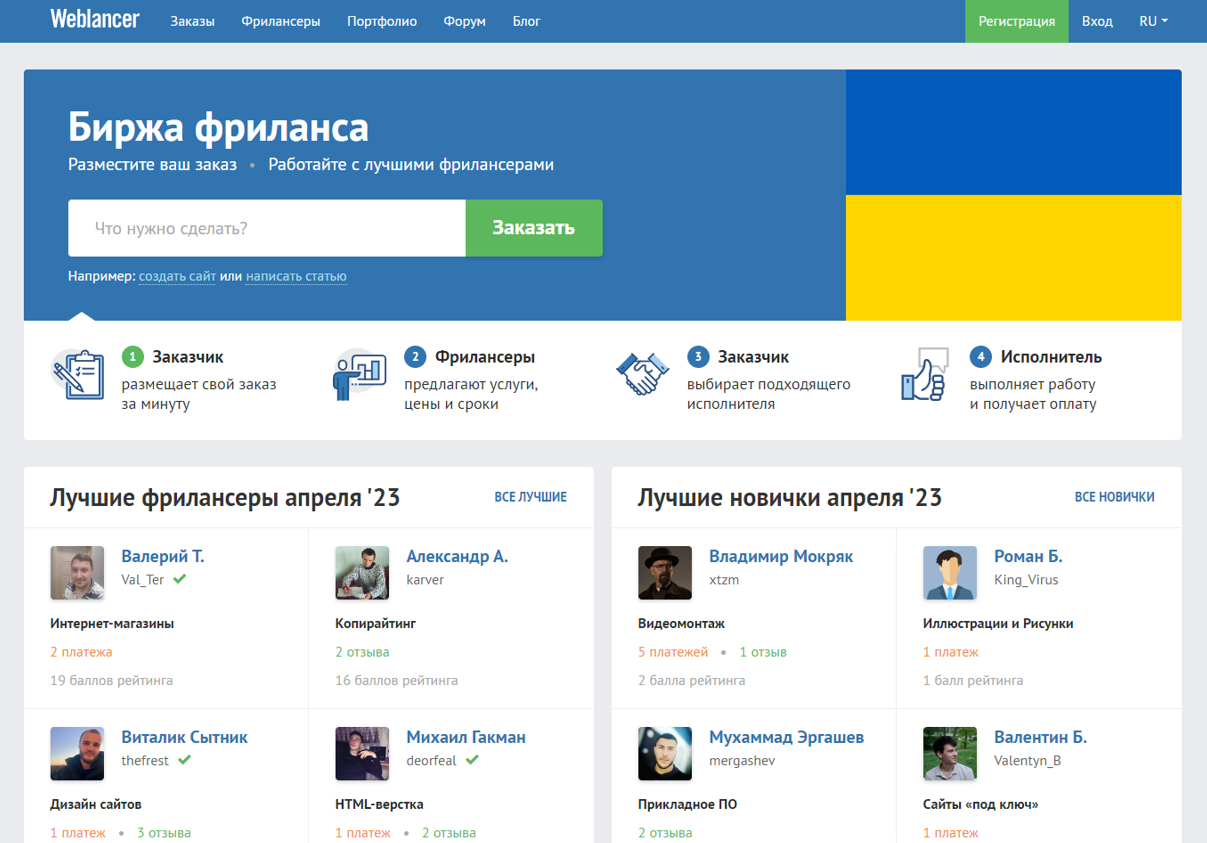The image size is (1207, 843).
Task: Click the clipboard checklist icon beside step 1
Action: point(78,374)
